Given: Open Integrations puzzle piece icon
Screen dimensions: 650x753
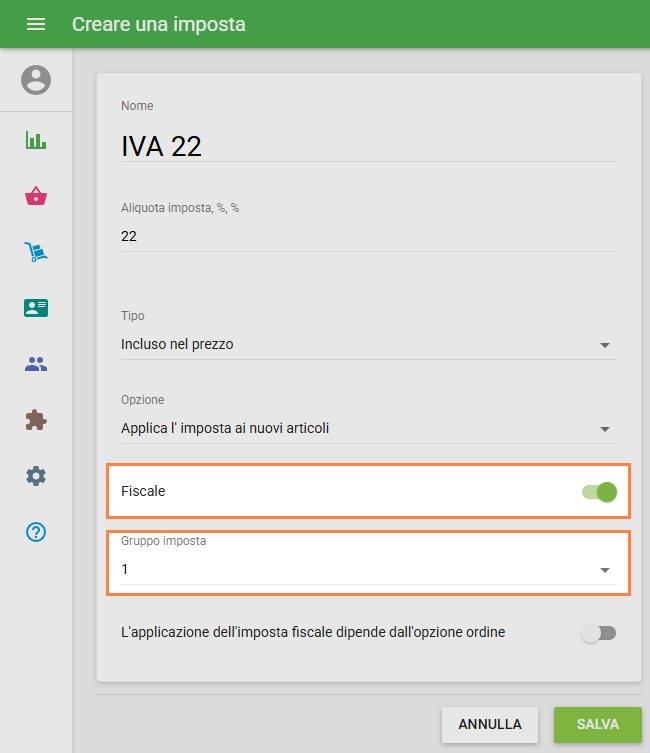Looking at the screenshot, I should 36,420.
